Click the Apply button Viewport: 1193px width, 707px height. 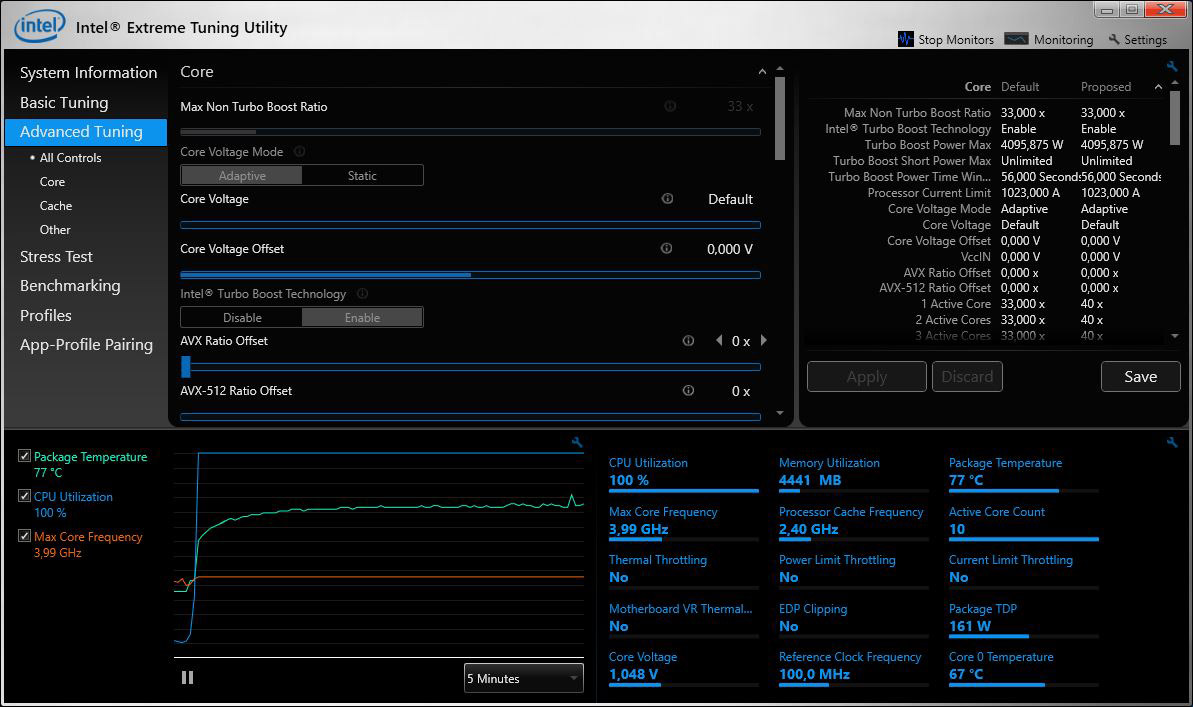(867, 377)
